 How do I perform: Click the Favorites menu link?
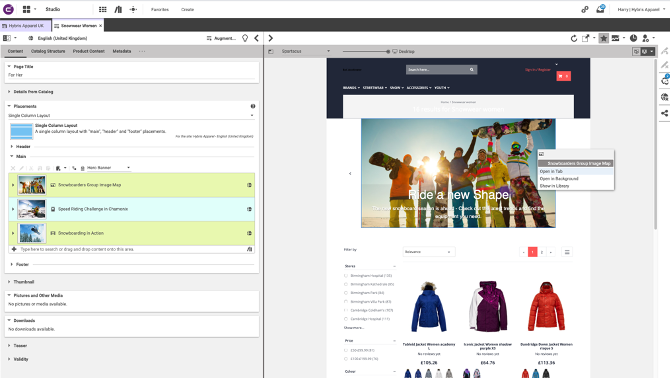(160, 9)
